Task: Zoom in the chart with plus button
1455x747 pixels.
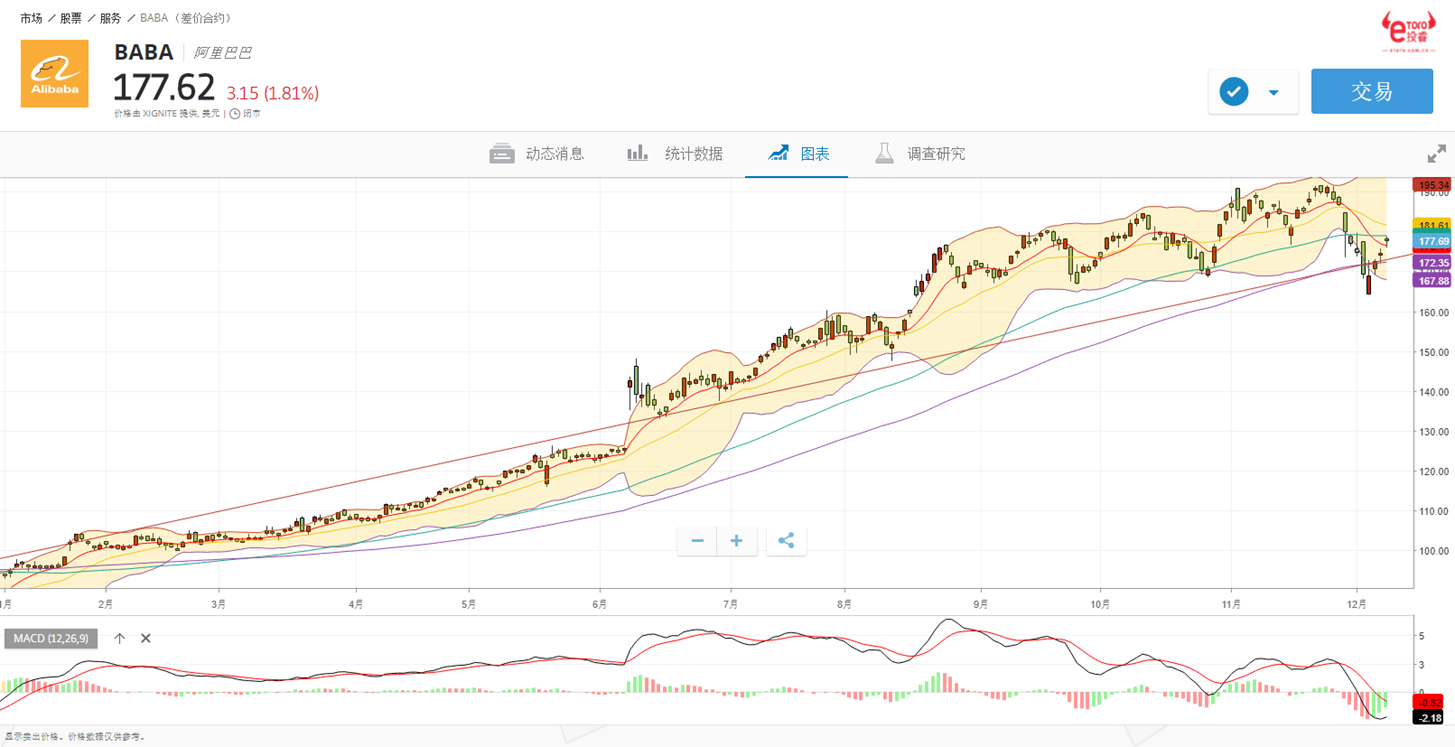Action: pyautogui.click(x=737, y=541)
